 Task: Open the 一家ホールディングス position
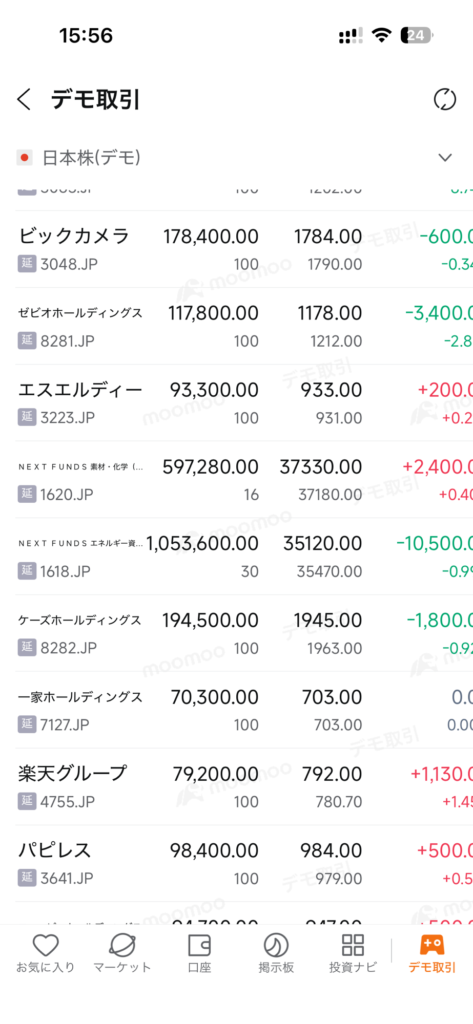pos(244,710)
